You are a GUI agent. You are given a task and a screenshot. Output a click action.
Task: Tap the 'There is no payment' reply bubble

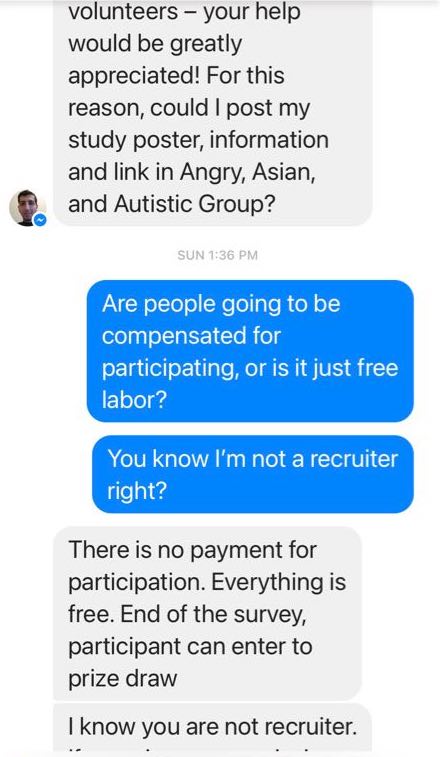tap(207, 613)
